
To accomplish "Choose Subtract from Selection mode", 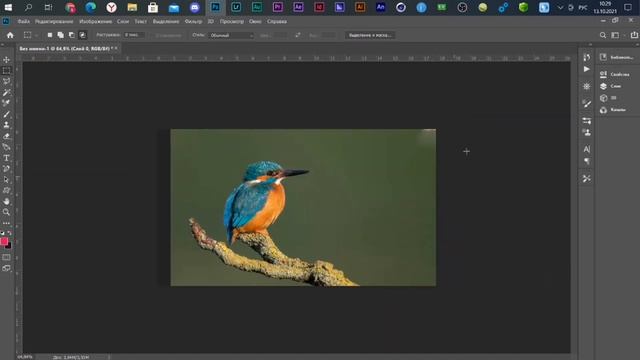I will pyautogui.click(x=71, y=36).
